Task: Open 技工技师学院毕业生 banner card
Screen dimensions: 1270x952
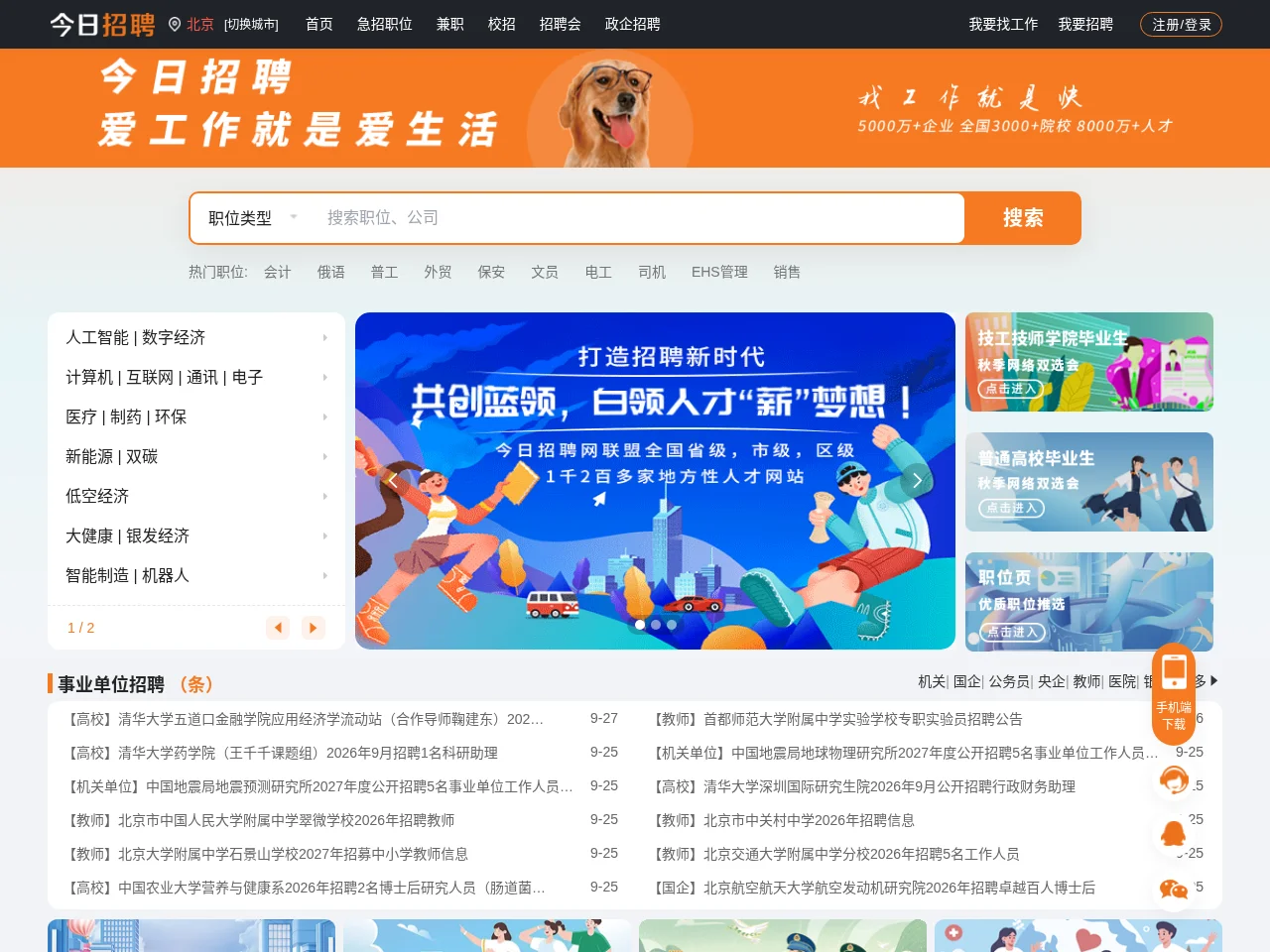Action: pos(1089,362)
